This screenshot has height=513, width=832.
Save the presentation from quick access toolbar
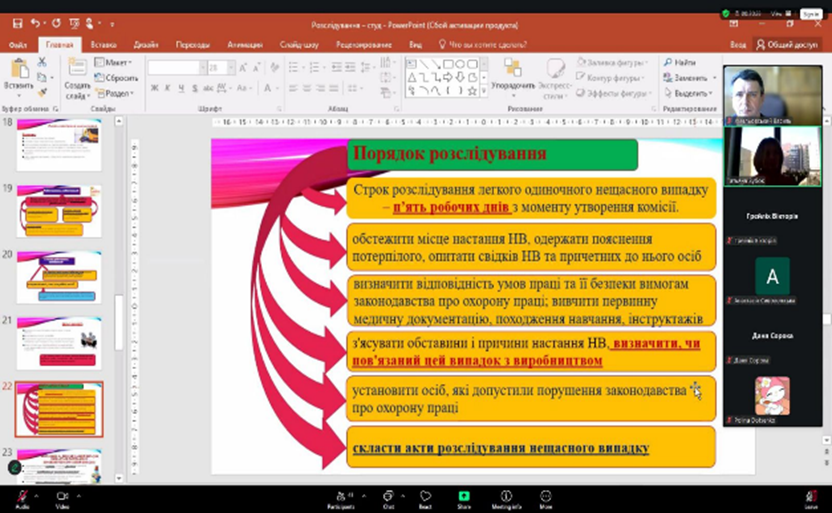pos(18,23)
